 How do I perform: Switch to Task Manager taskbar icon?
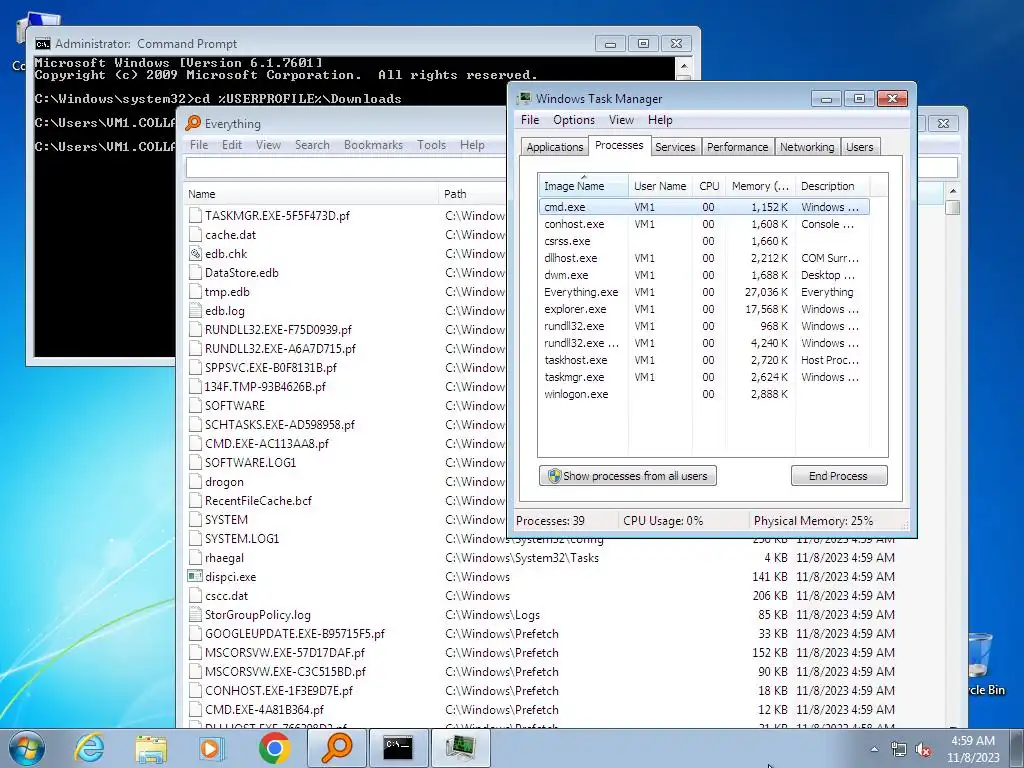(x=460, y=748)
